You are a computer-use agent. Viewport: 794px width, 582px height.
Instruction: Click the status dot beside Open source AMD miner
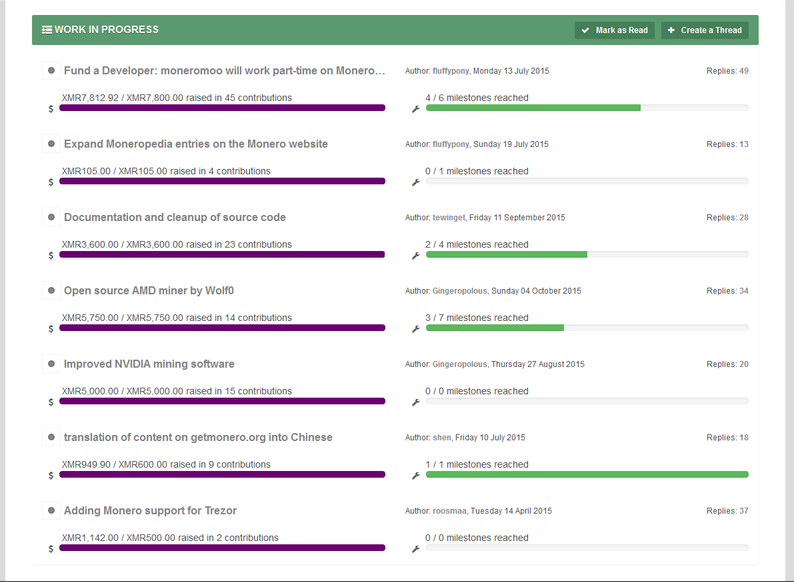click(51, 291)
